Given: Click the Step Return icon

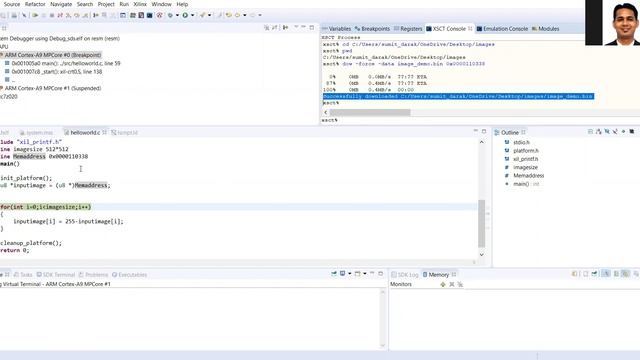Looking at the screenshot, I should click(85, 15).
